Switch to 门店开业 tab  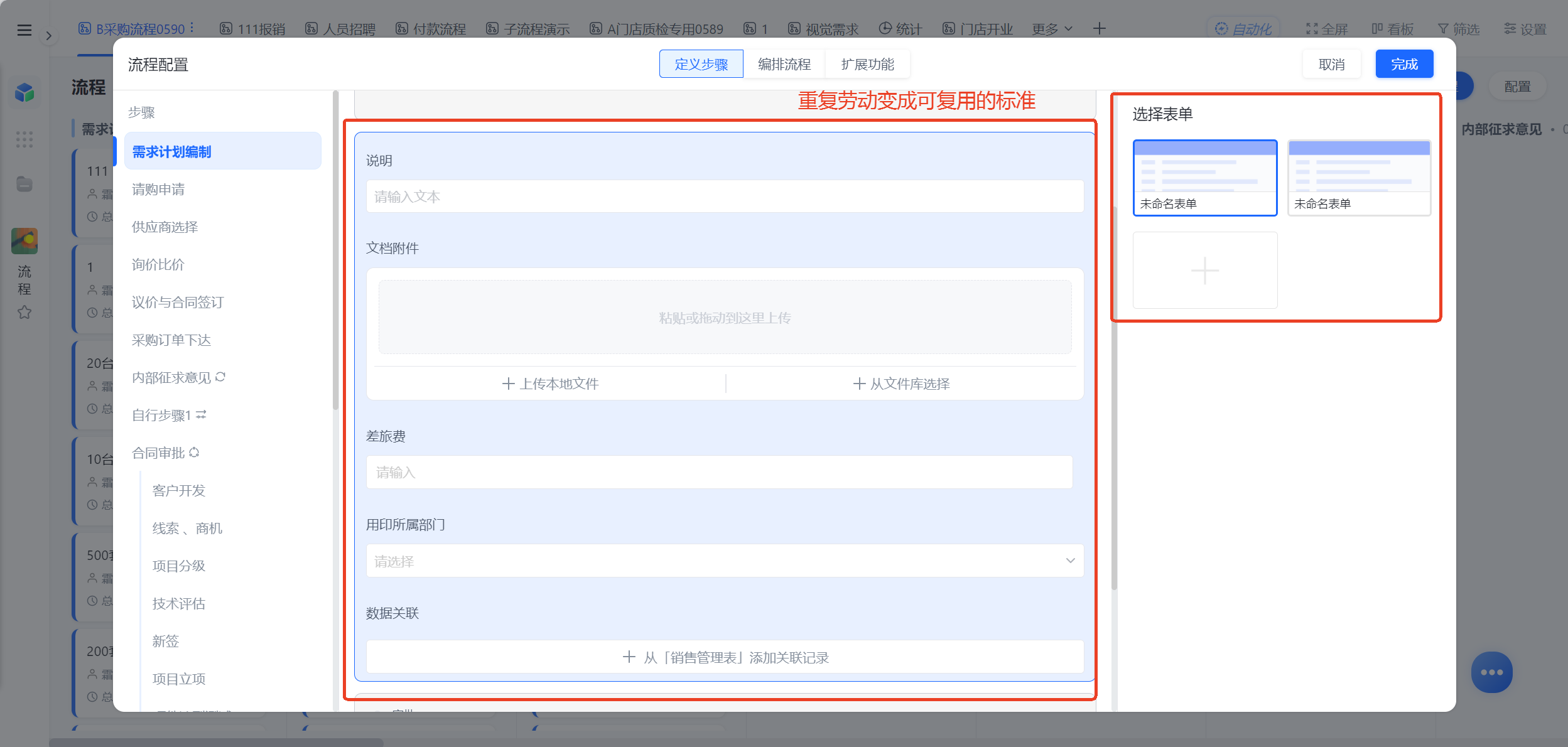[x=978, y=29]
